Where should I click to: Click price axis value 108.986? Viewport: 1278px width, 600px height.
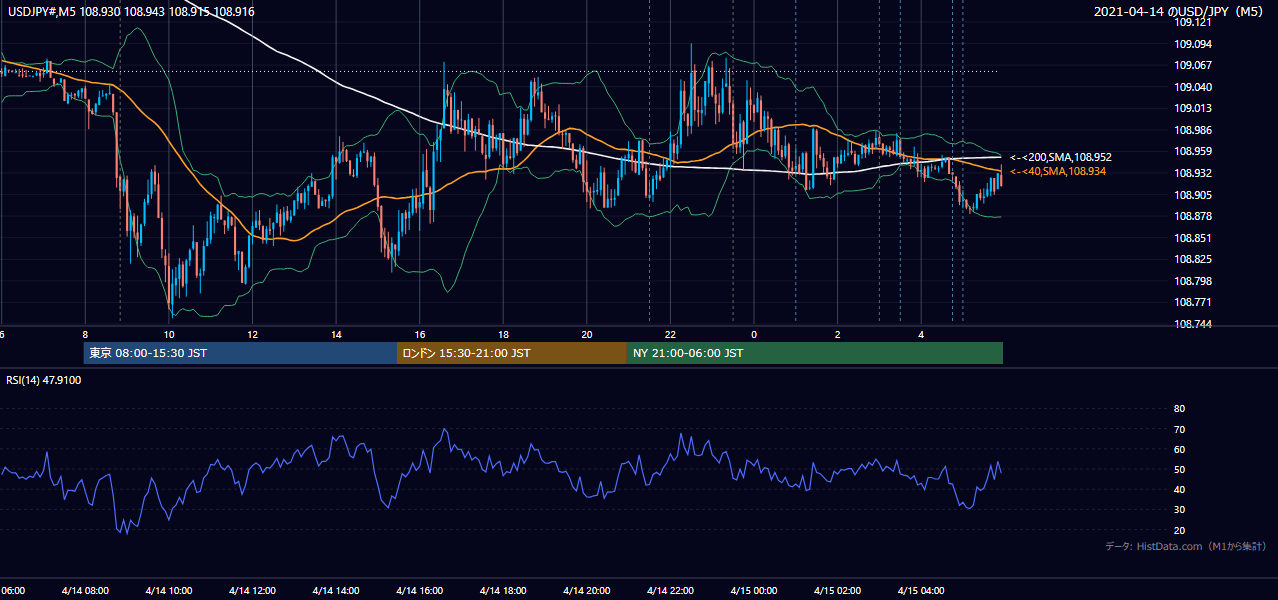tap(1192, 130)
